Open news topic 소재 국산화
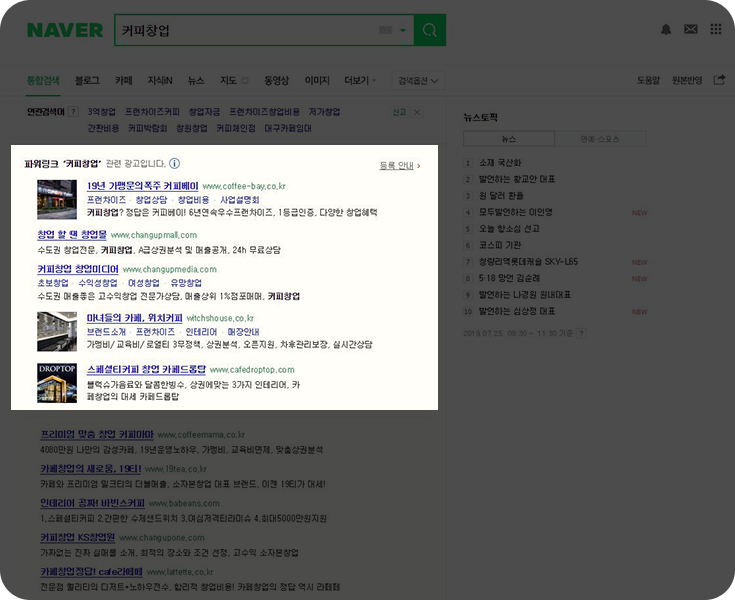This screenshot has height=600, width=735. point(500,163)
